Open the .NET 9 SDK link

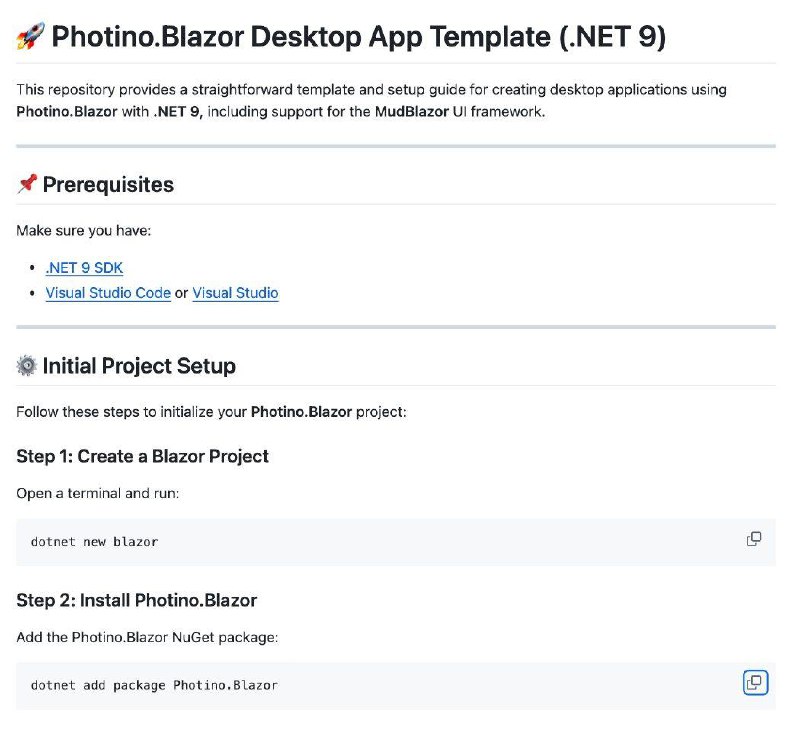(84, 268)
